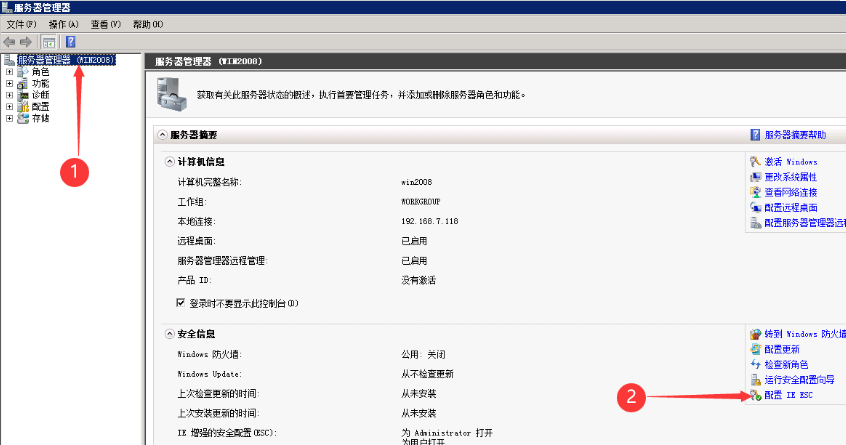Click the 更改系统属性 link
Image resolution: width=846 pixels, height=445 pixels.
tap(791, 177)
